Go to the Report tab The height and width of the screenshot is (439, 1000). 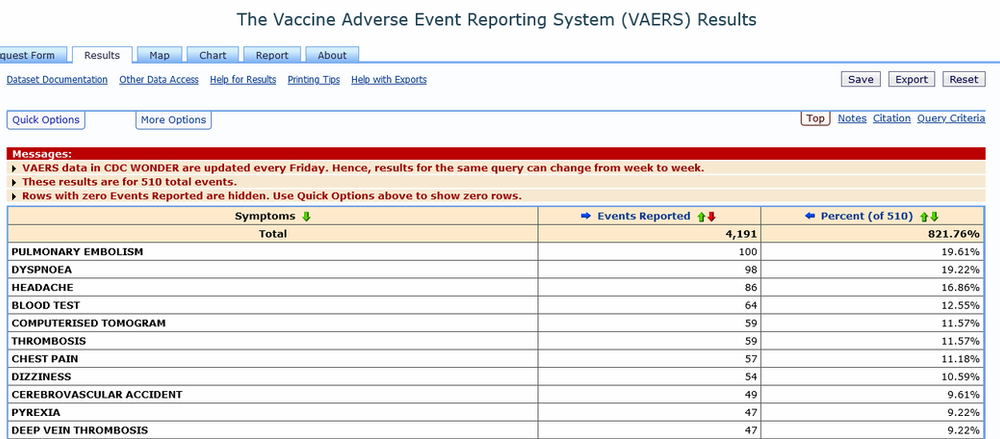[271, 56]
